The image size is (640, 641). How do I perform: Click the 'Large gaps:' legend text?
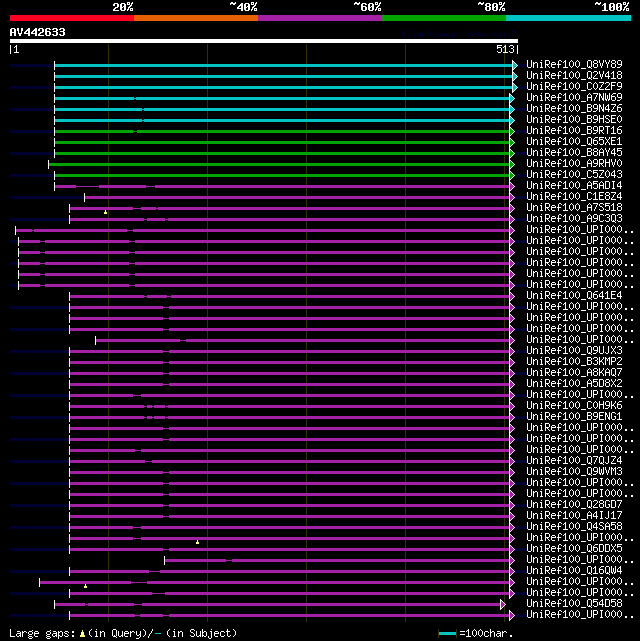[43, 634]
